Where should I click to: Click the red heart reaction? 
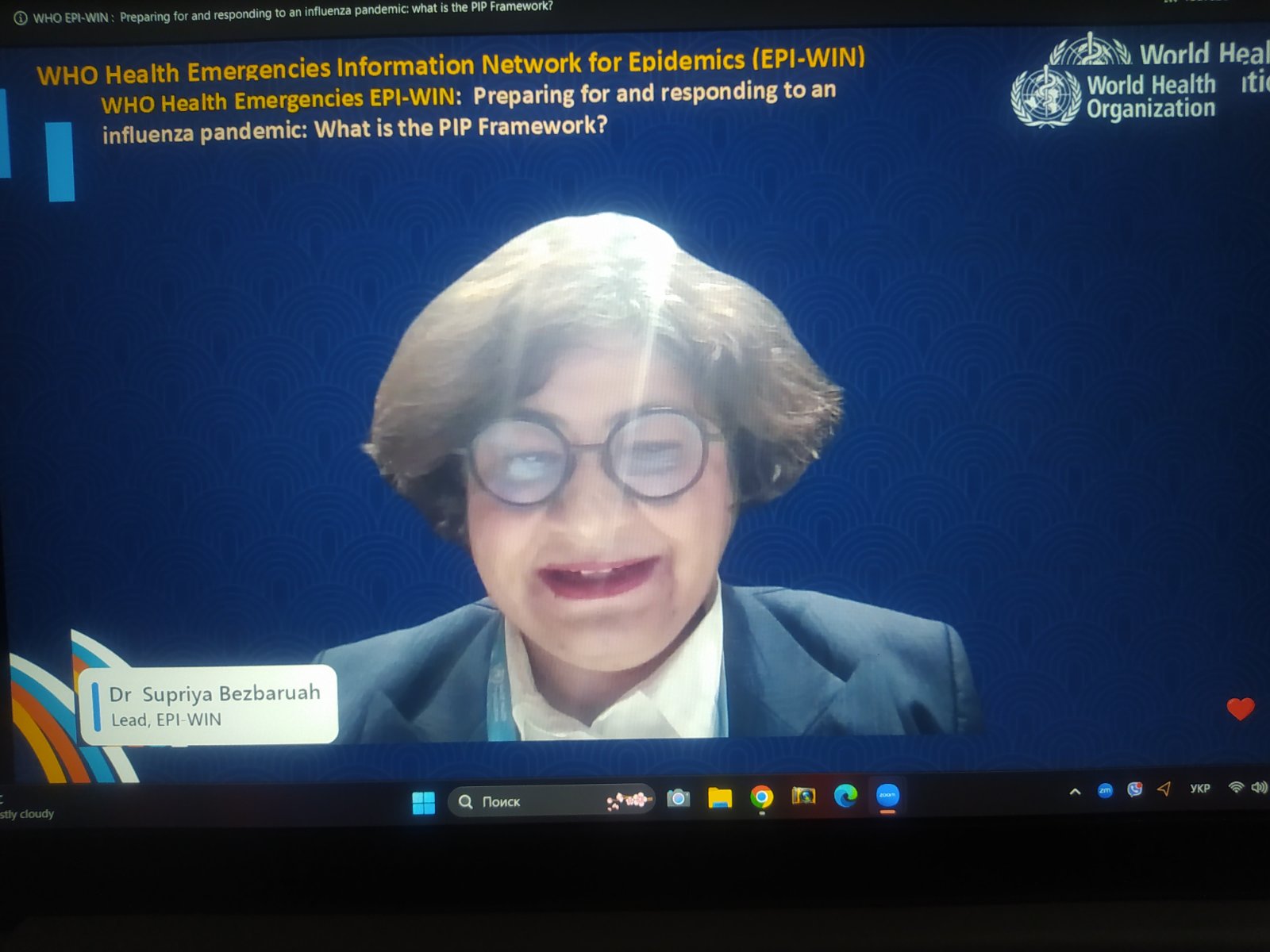point(1241,708)
